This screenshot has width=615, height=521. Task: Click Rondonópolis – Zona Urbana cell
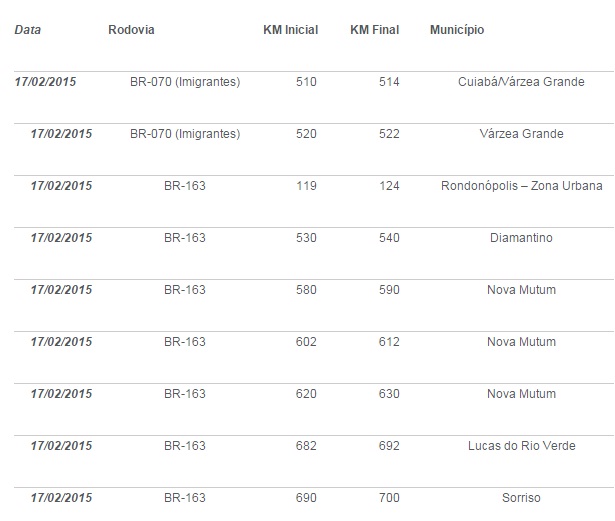521,186
